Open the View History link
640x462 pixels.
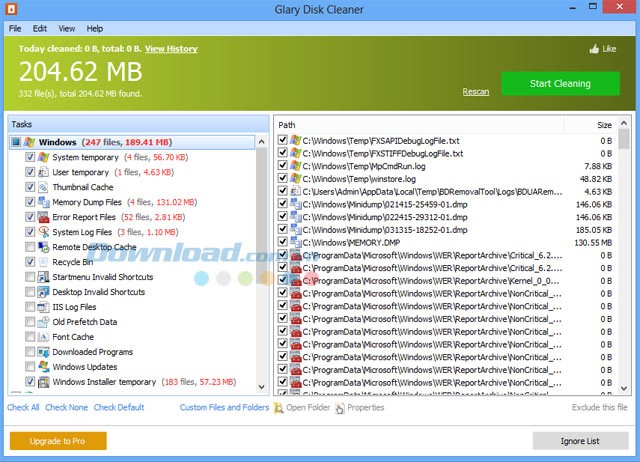pyautogui.click(x=171, y=49)
